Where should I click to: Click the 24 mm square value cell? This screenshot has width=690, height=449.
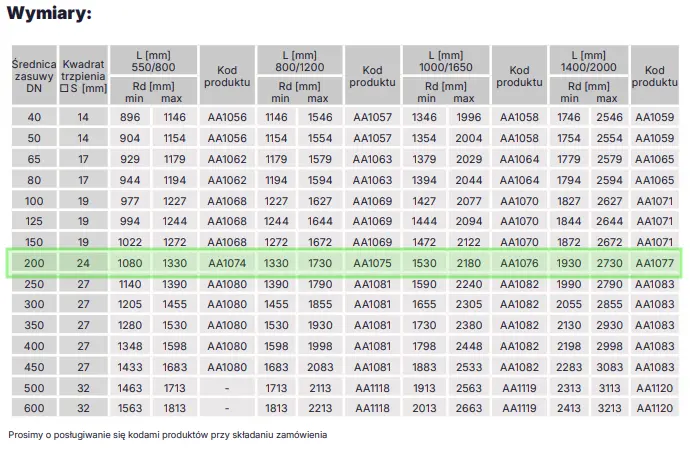(82, 263)
